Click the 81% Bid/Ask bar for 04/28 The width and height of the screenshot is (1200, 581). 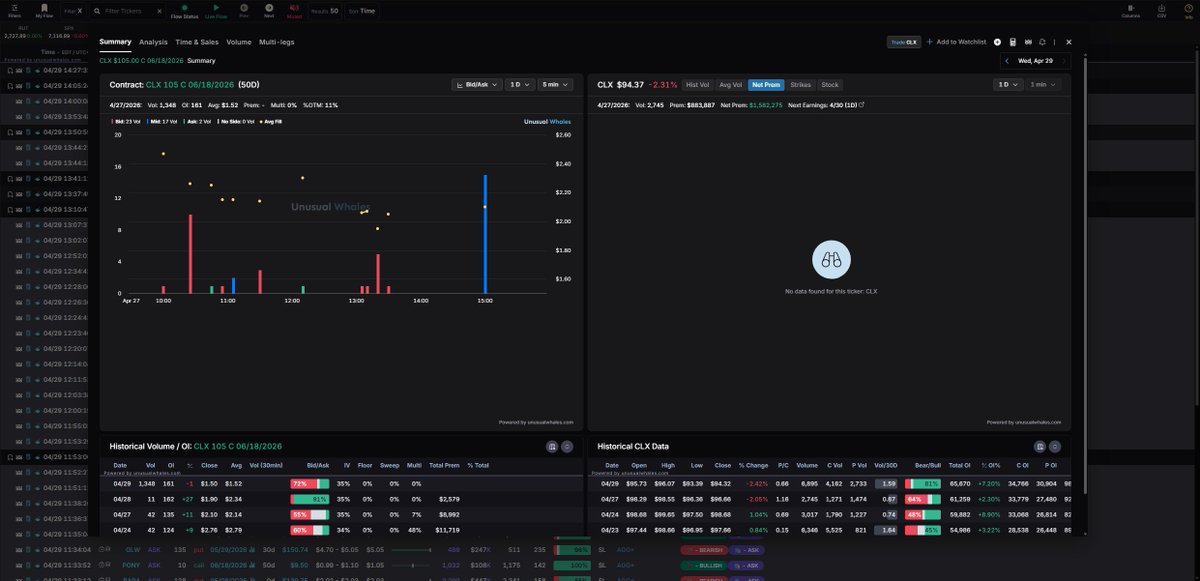[x=310, y=498]
